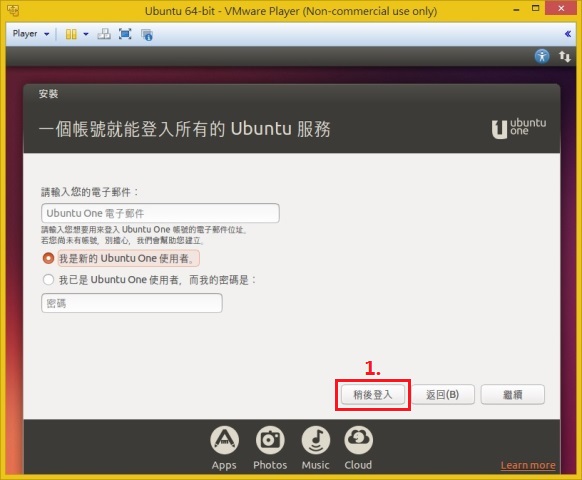Image resolution: width=582 pixels, height=480 pixels.
Task: Click the password (密碼) input field
Action: pos(132,303)
